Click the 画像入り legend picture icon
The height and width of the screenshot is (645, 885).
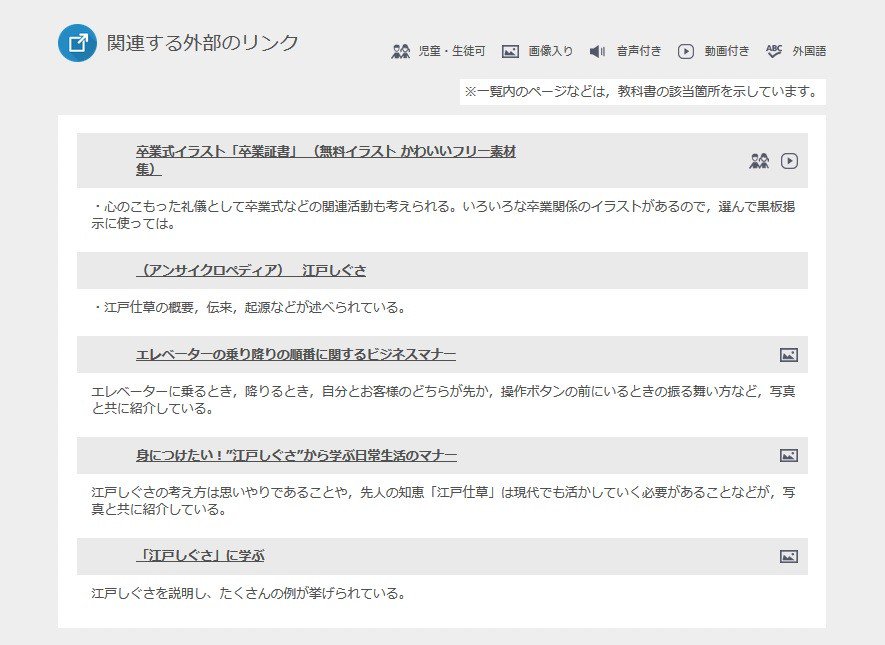pyautogui.click(x=510, y=51)
